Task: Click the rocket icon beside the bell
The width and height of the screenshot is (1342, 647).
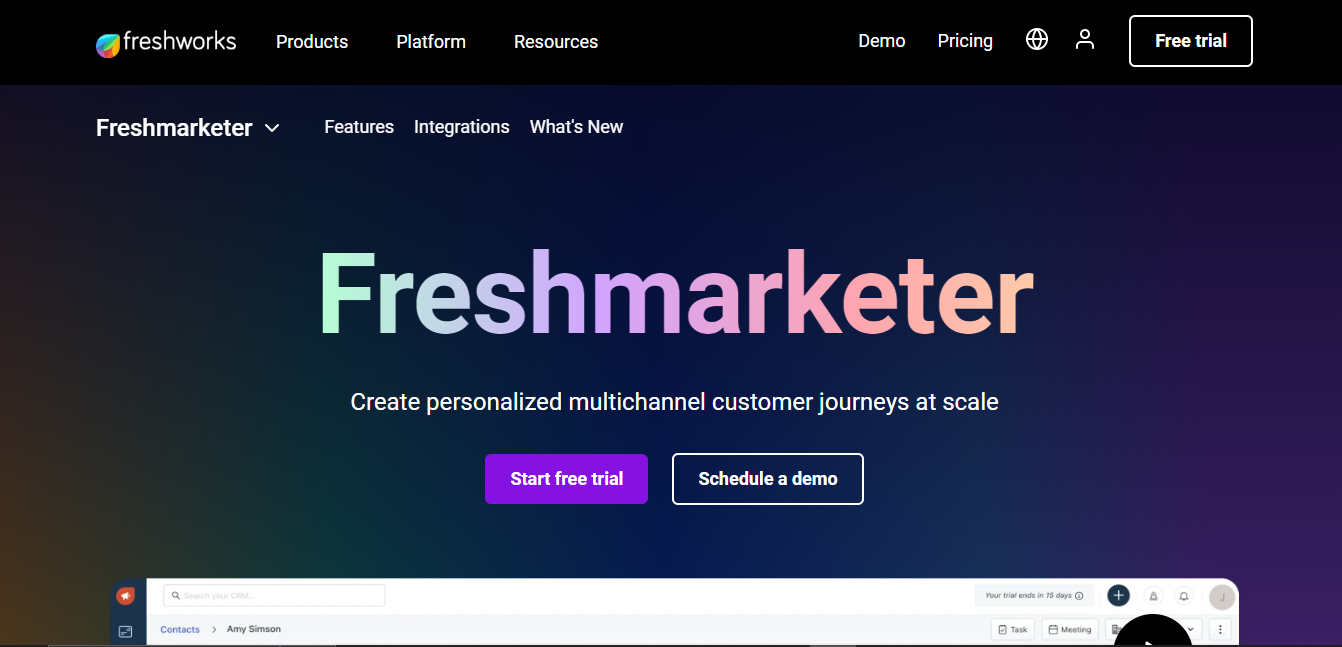Action: [1152, 596]
